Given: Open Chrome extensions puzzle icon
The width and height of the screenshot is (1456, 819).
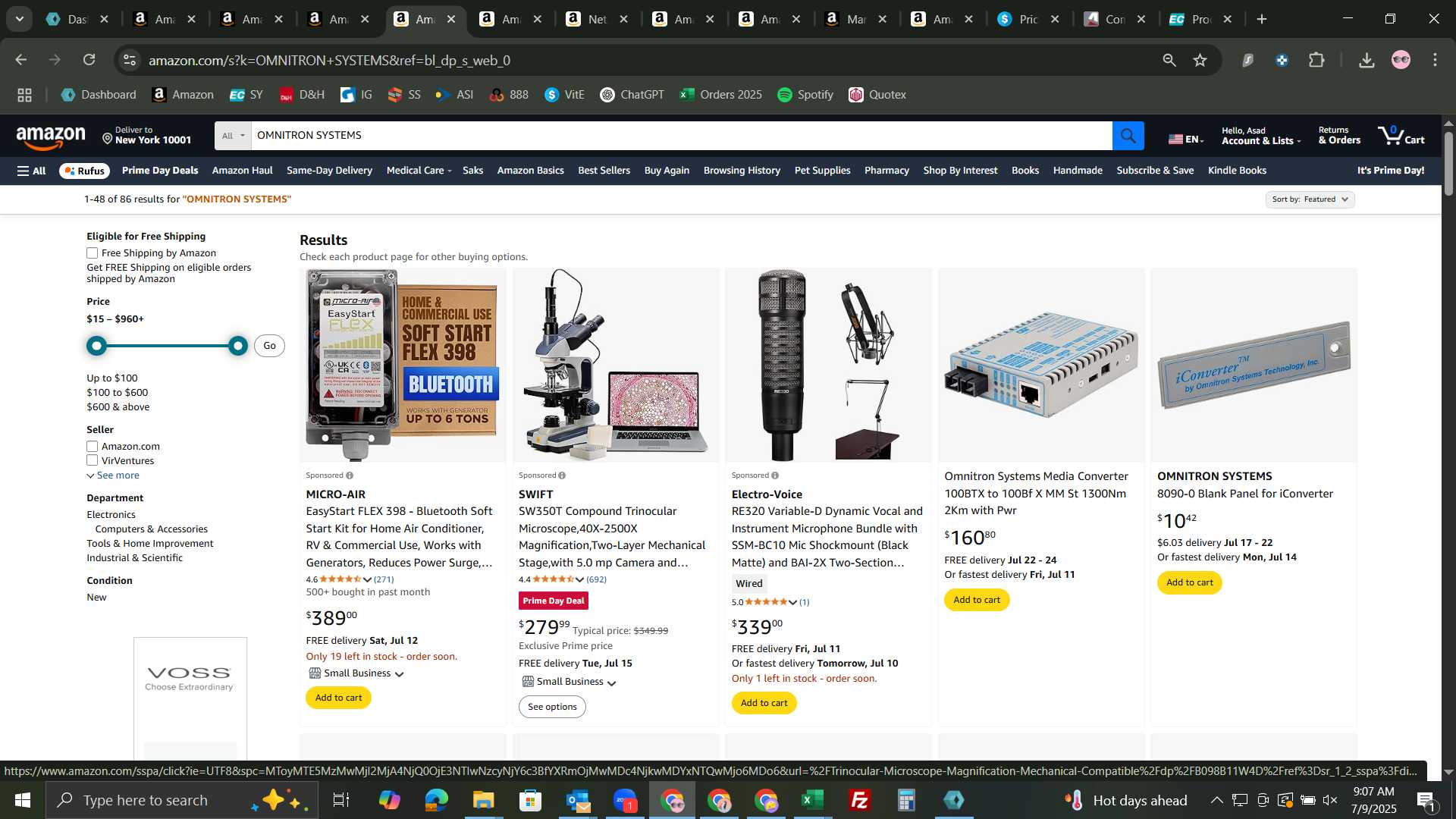Looking at the screenshot, I should pyautogui.click(x=1316, y=60).
